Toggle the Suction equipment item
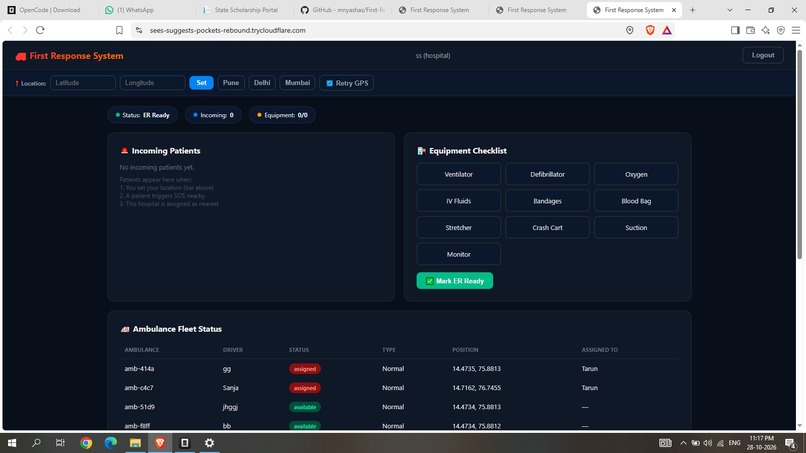The width and height of the screenshot is (806, 453). tap(636, 228)
